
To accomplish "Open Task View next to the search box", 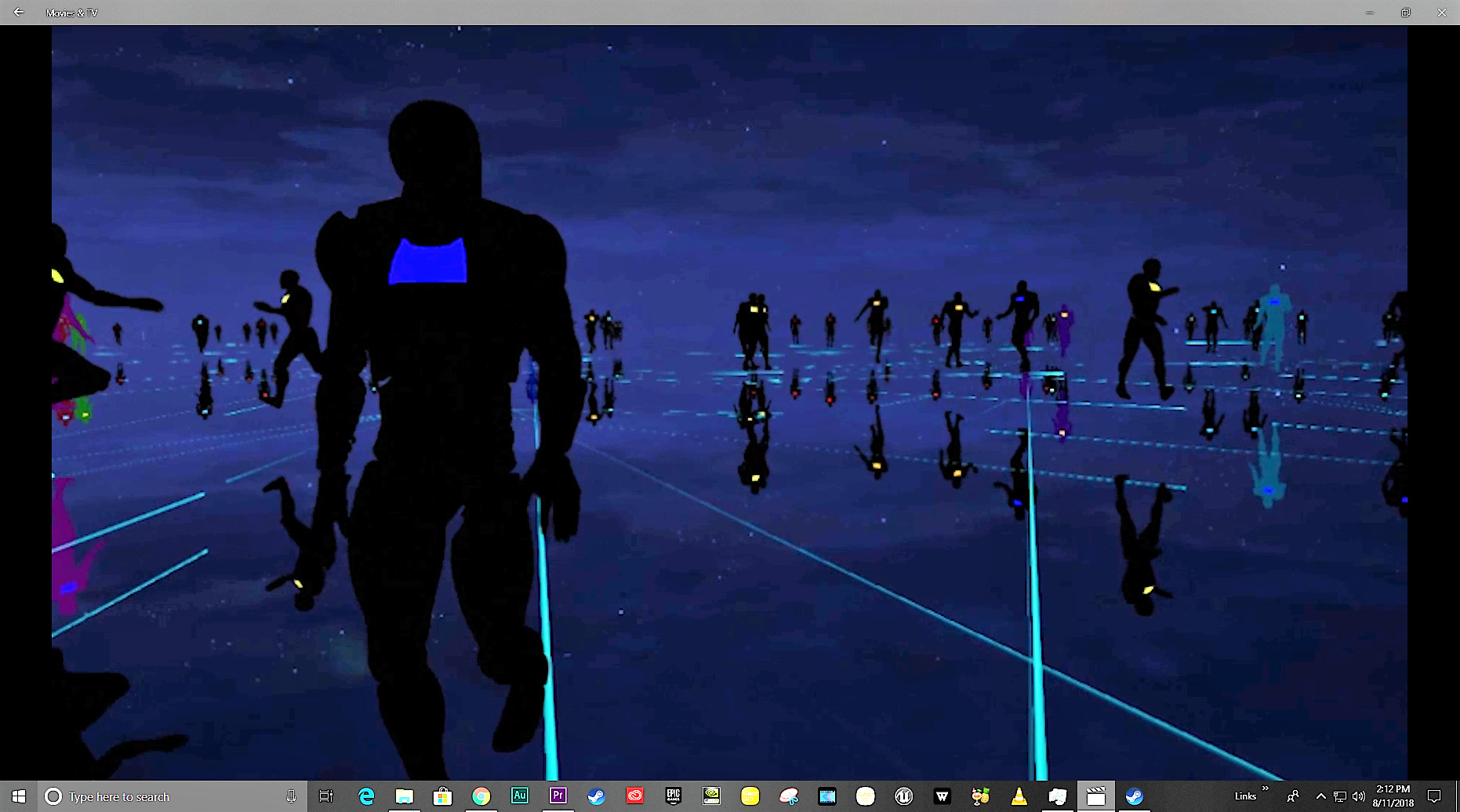I will tap(327, 796).
